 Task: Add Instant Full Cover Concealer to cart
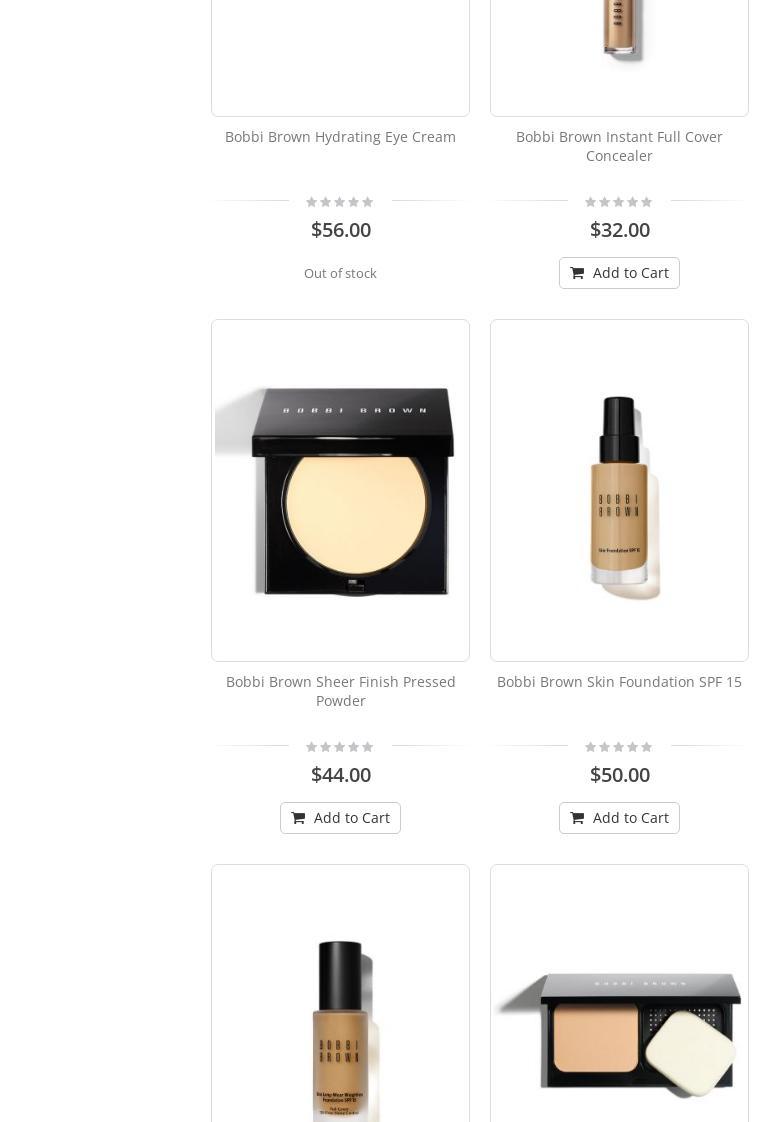click(x=619, y=273)
